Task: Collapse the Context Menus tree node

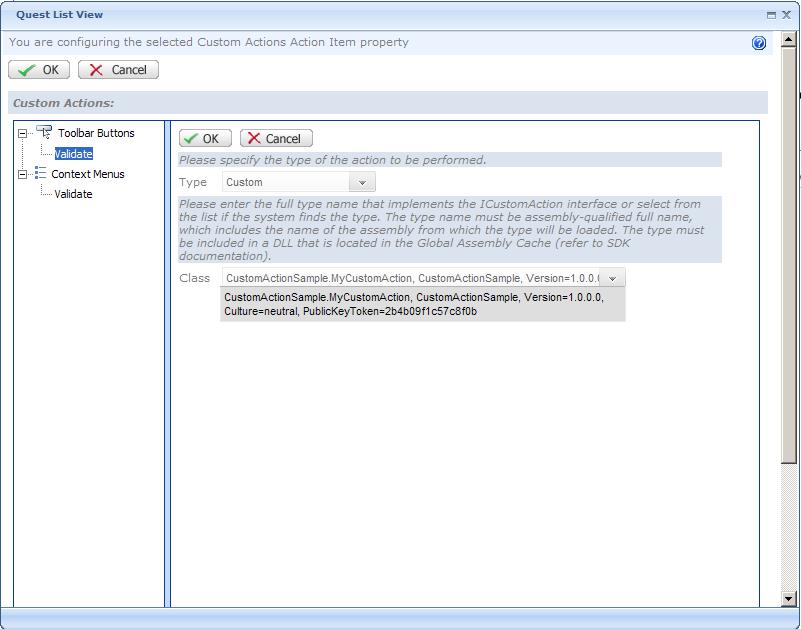Action: tap(23, 174)
